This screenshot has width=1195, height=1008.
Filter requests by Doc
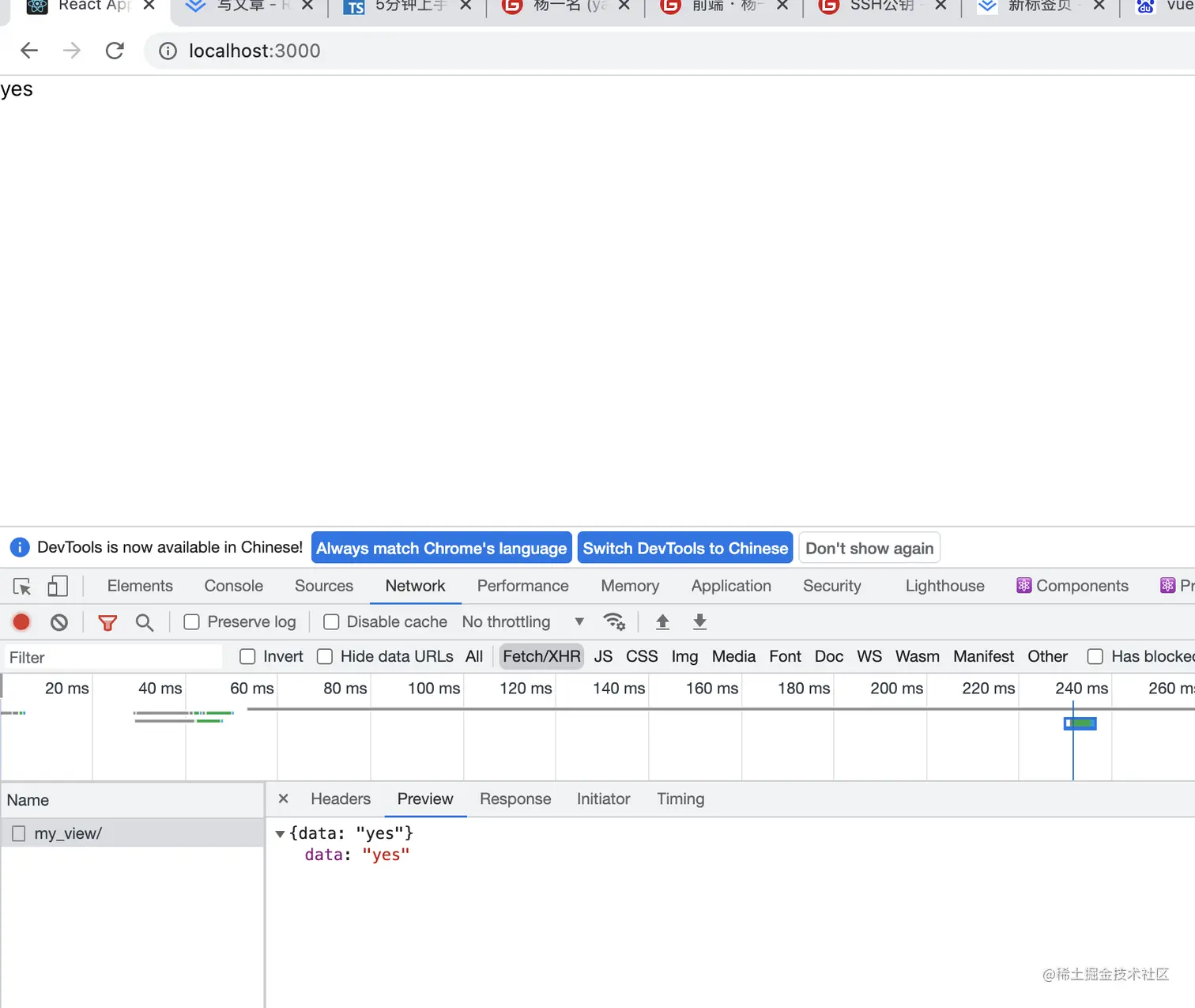pos(829,657)
